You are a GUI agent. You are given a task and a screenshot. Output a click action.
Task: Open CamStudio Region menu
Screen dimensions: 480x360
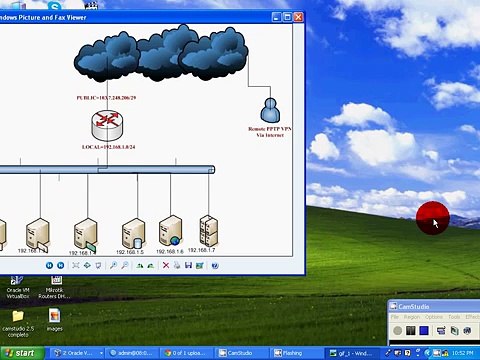(x=412, y=317)
